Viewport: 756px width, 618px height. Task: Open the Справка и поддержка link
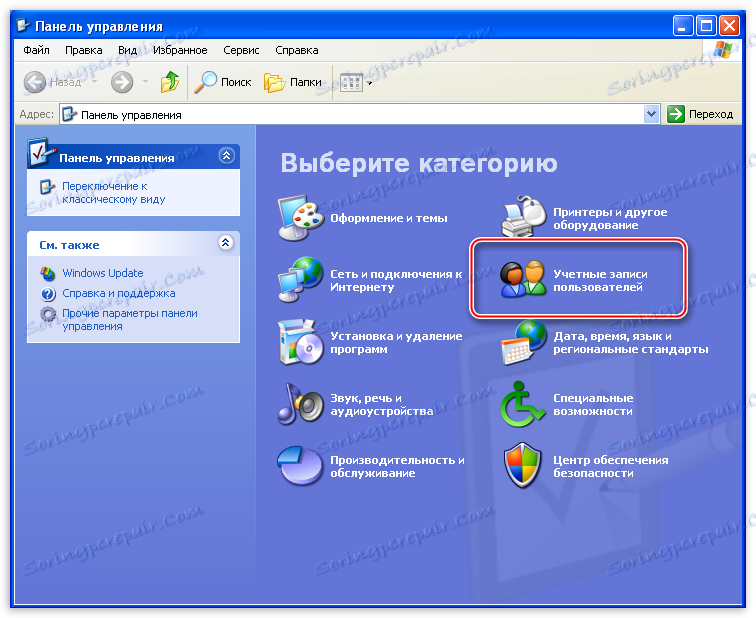pos(119,293)
